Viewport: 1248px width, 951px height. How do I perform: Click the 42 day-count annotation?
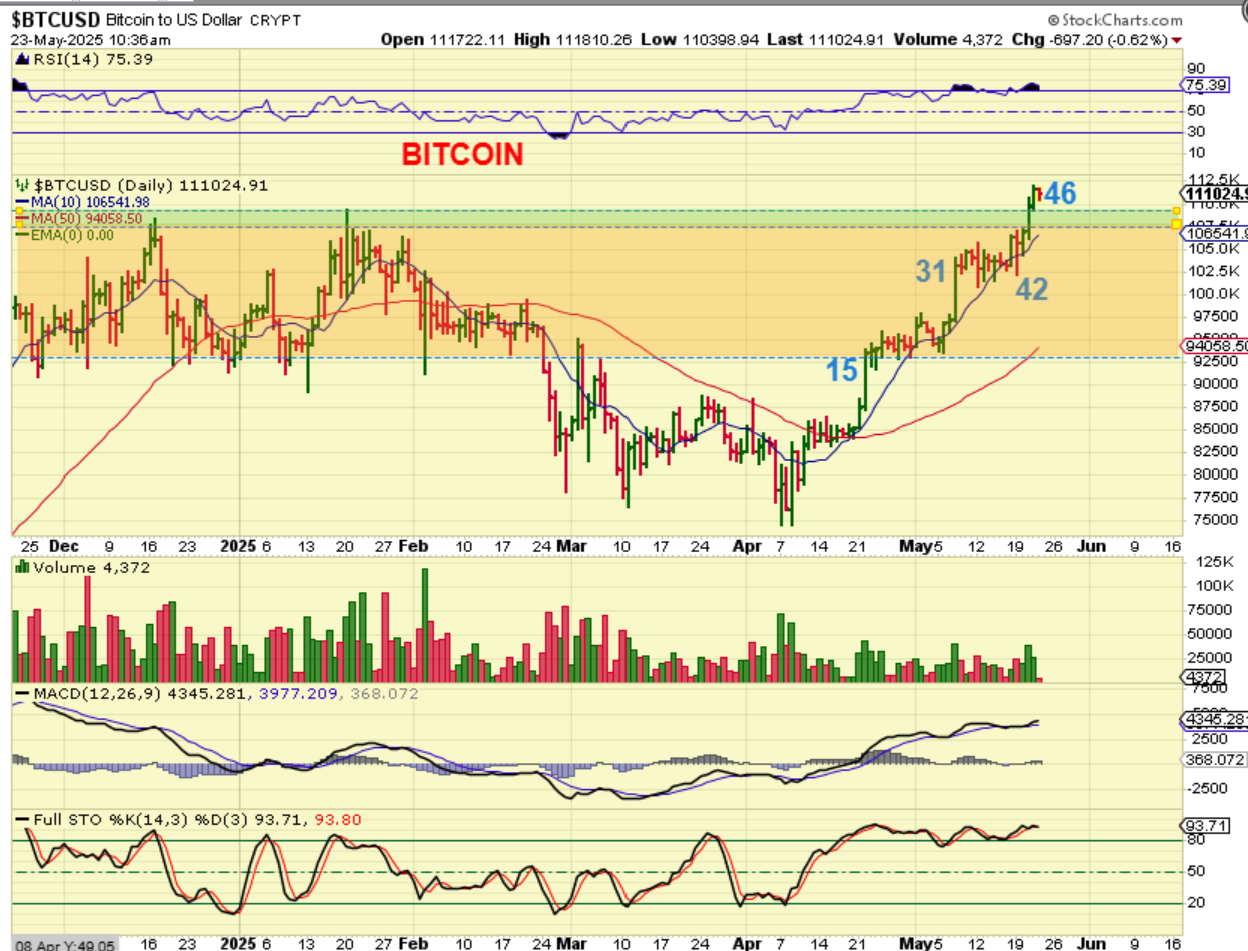point(1032,290)
